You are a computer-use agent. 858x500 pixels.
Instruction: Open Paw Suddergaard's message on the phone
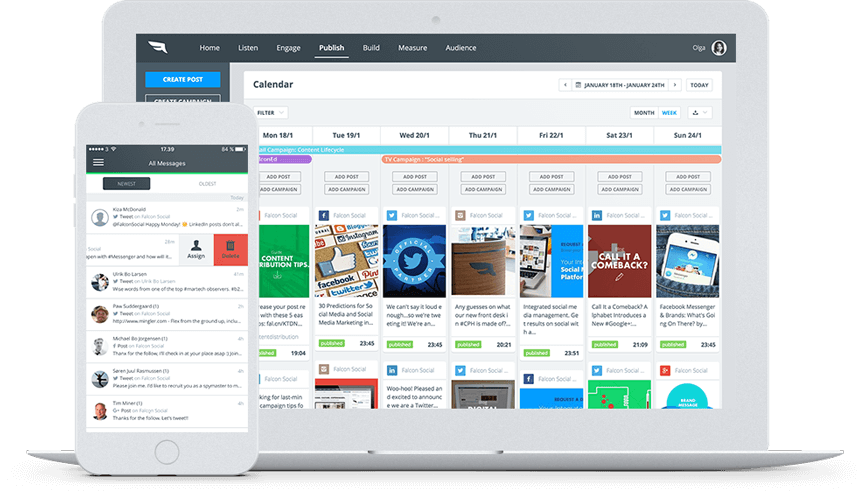(x=167, y=315)
